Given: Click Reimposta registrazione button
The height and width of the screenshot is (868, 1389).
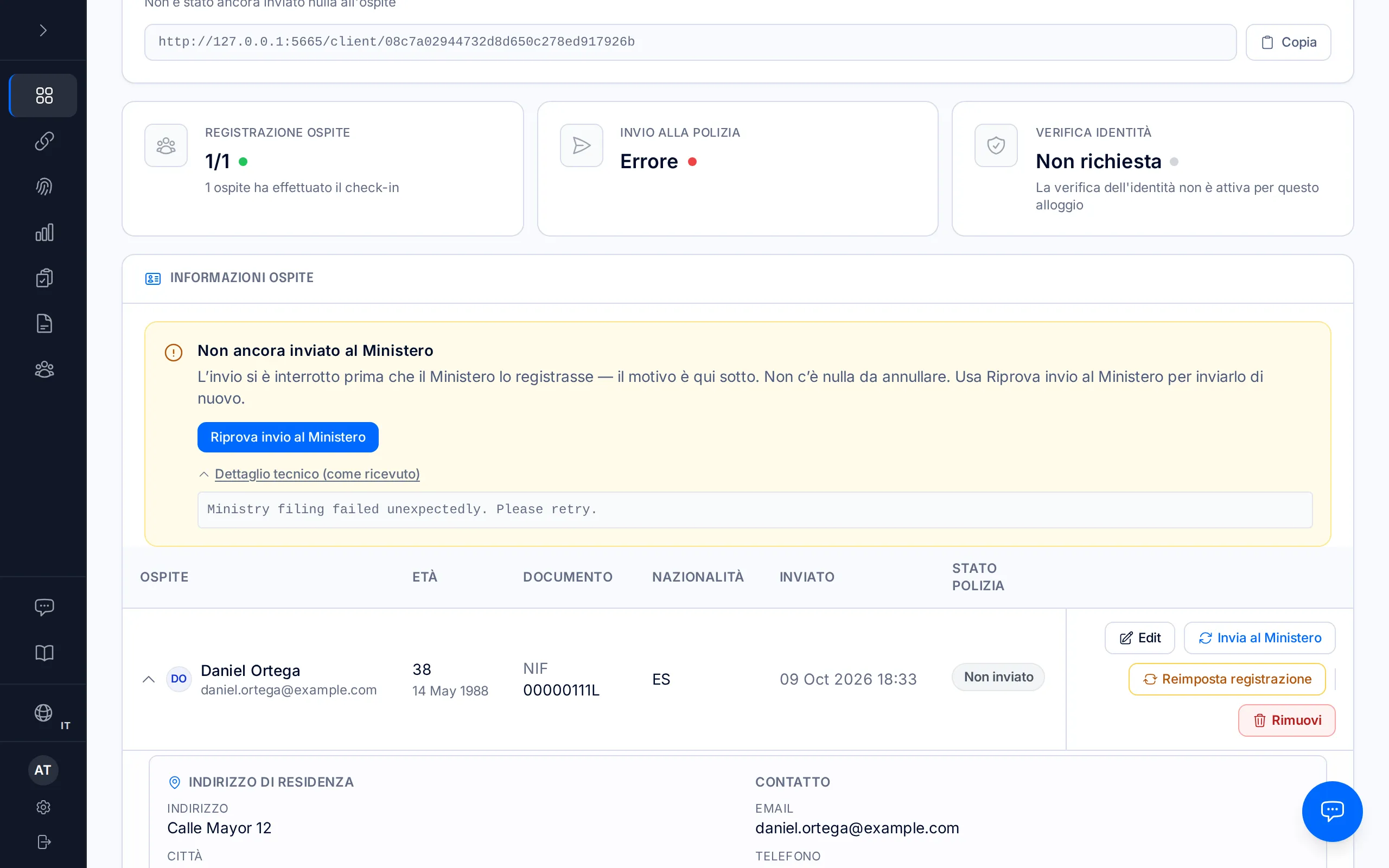Looking at the screenshot, I should [x=1227, y=679].
